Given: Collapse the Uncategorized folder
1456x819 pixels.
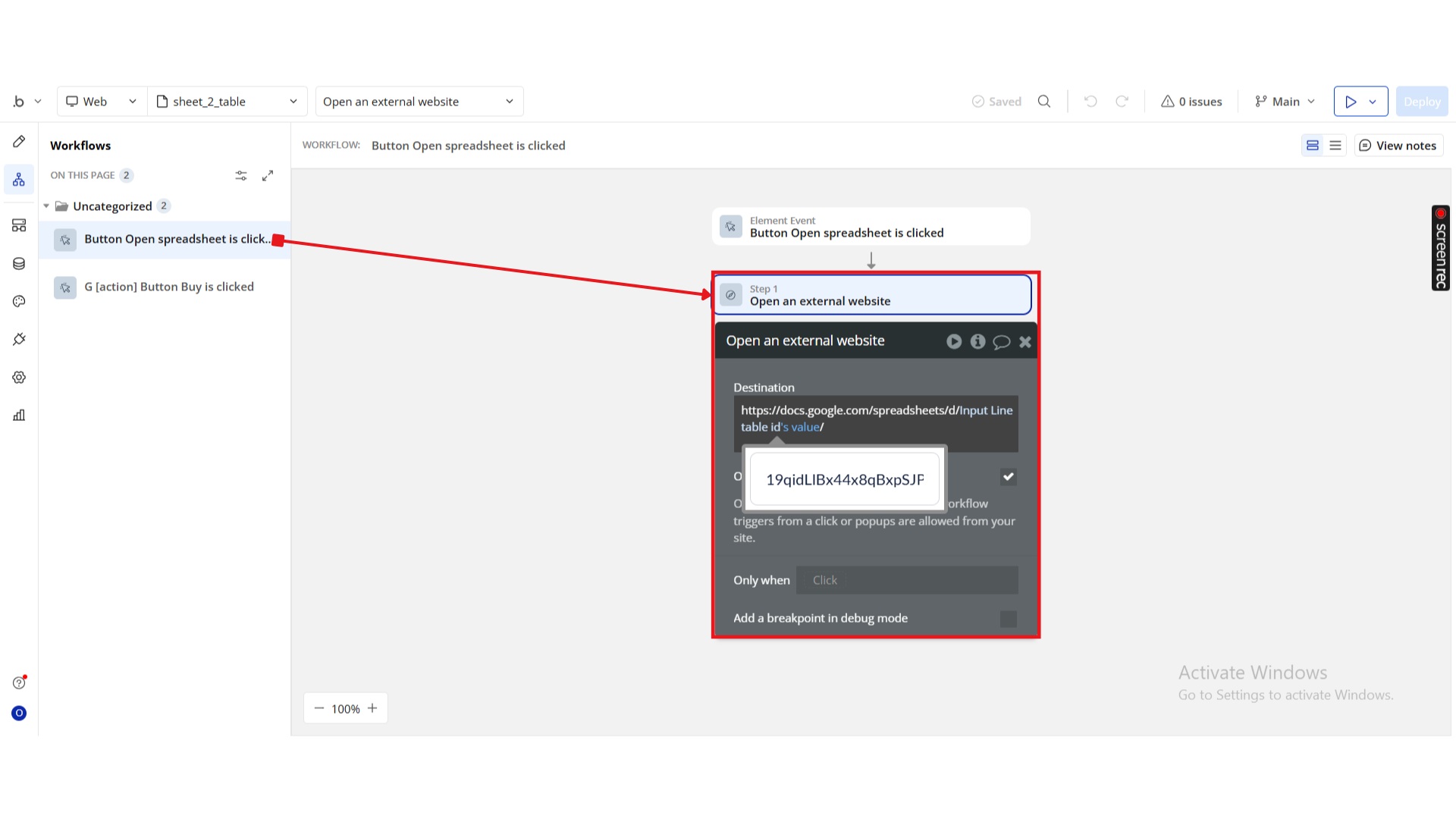Looking at the screenshot, I should click(46, 206).
